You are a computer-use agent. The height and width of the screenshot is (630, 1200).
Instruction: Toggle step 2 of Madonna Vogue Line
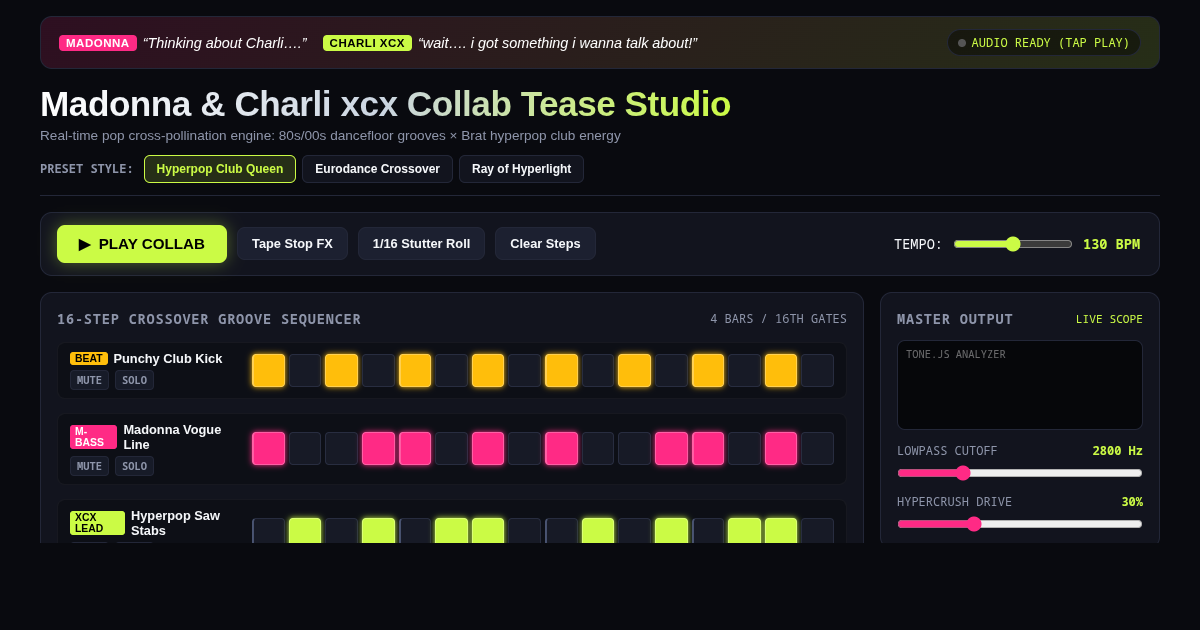pyautogui.click(x=305, y=448)
